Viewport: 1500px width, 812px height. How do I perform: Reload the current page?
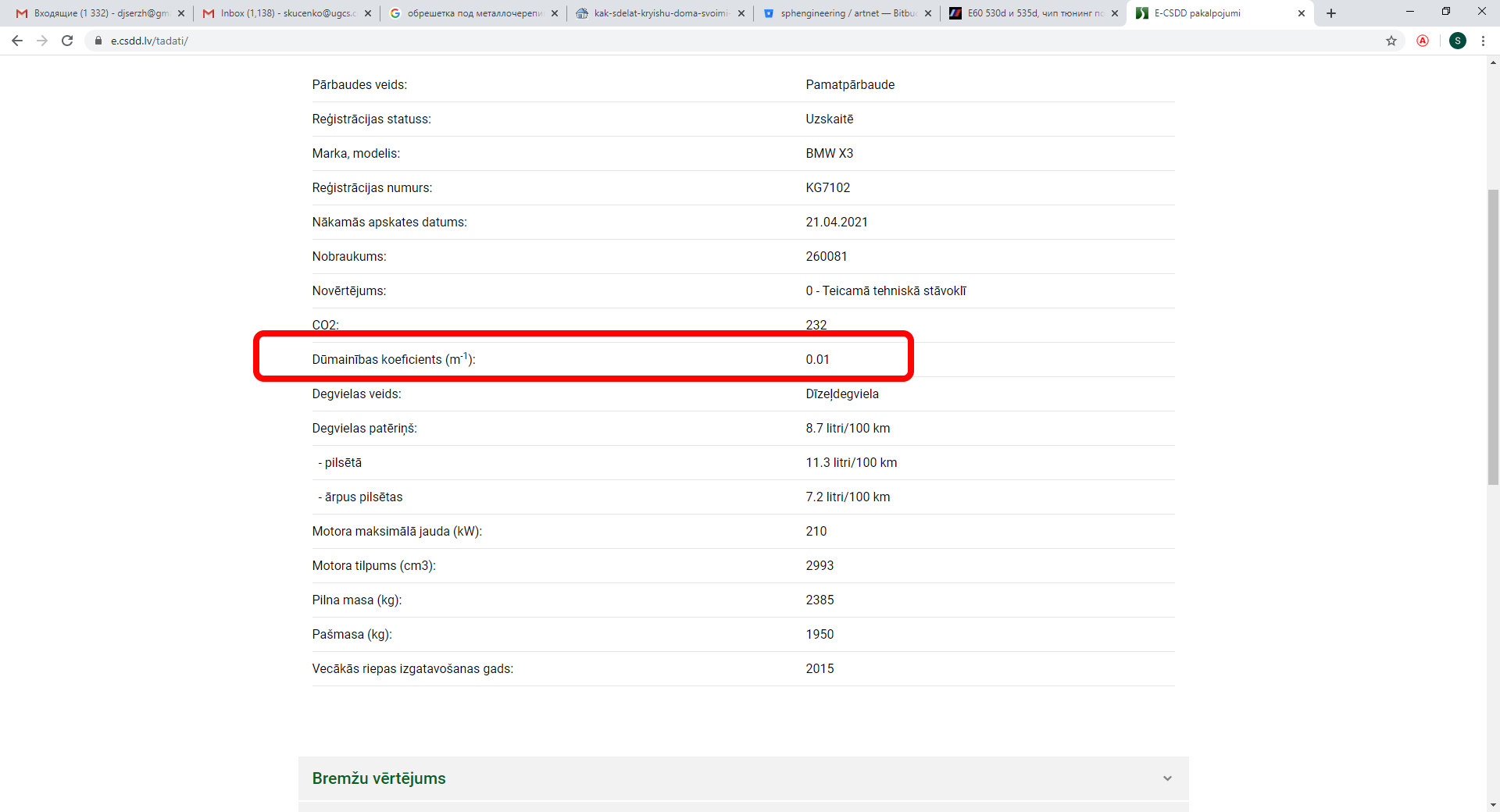67,41
